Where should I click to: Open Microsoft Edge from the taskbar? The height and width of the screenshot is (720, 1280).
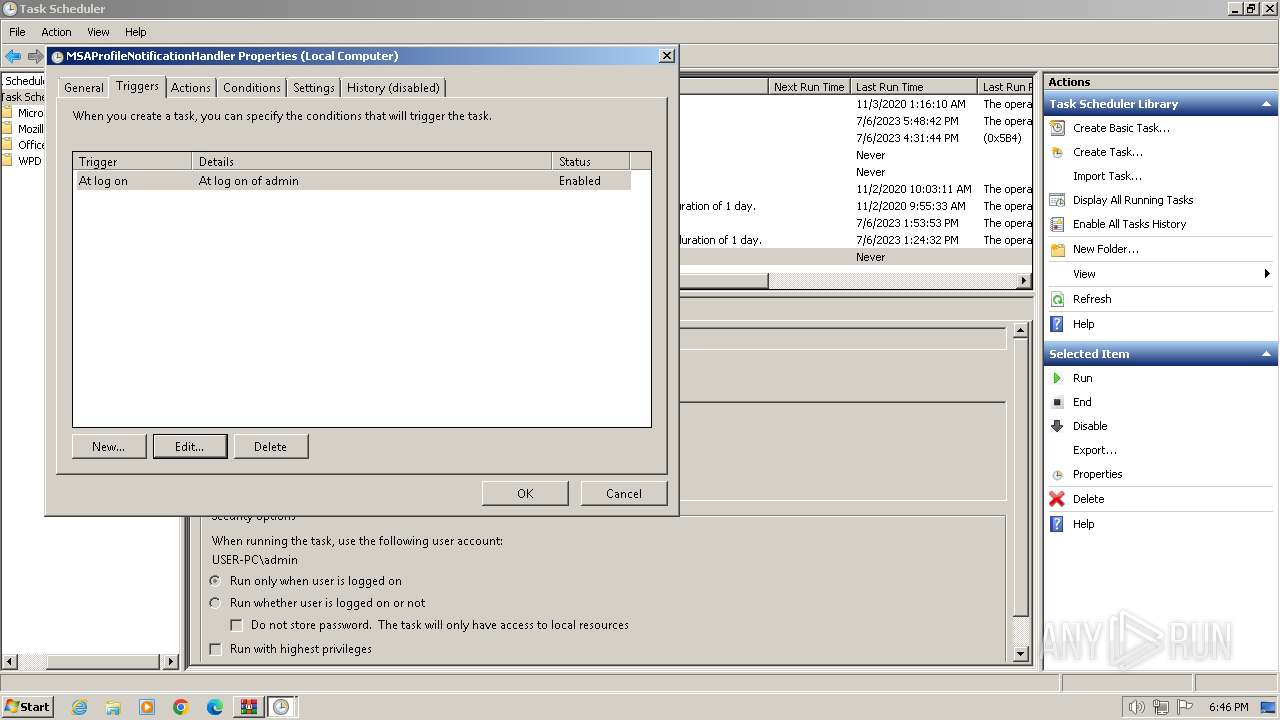pyautogui.click(x=215, y=707)
